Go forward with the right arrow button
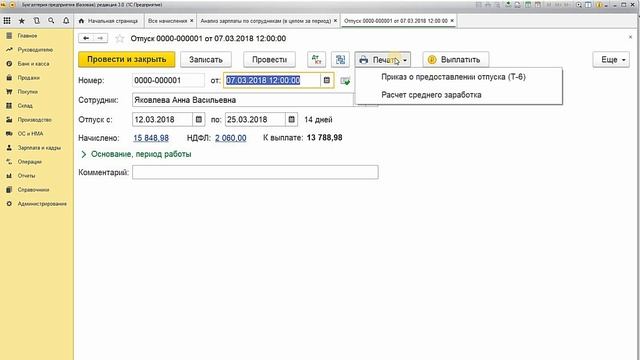 (x=100, y=38)
